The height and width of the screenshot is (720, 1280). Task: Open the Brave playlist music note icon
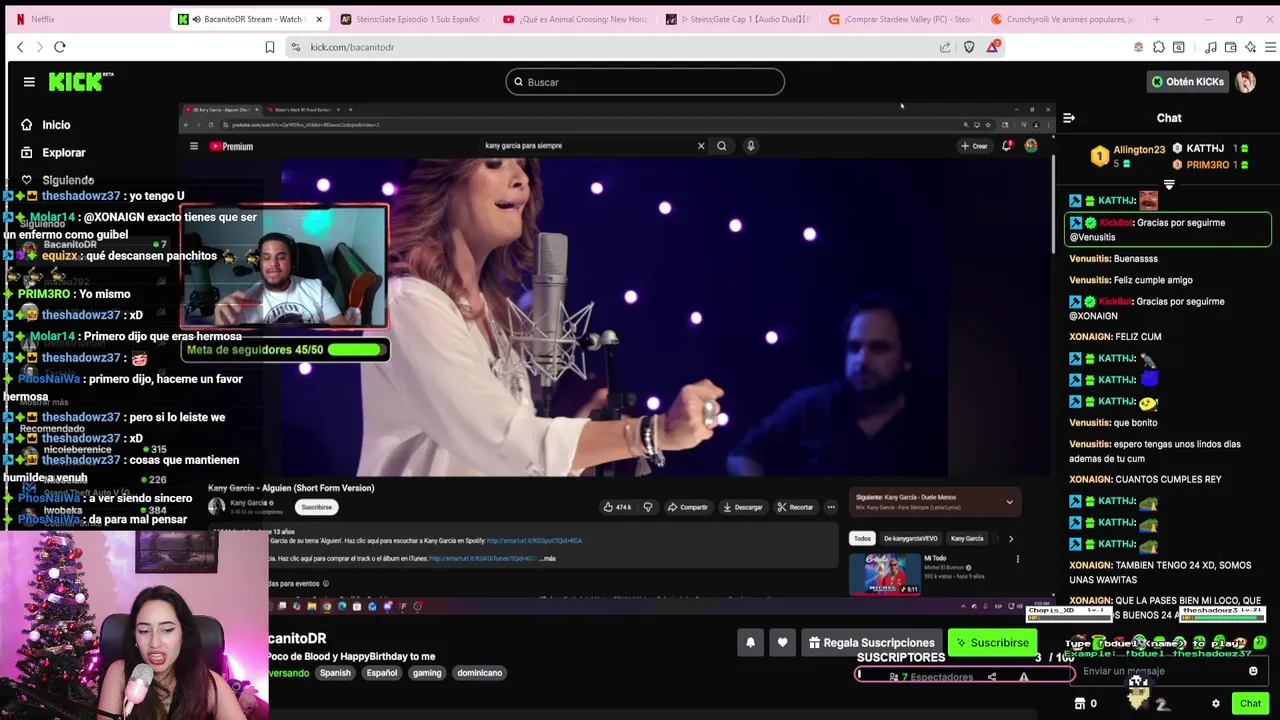click(1211, 47)
